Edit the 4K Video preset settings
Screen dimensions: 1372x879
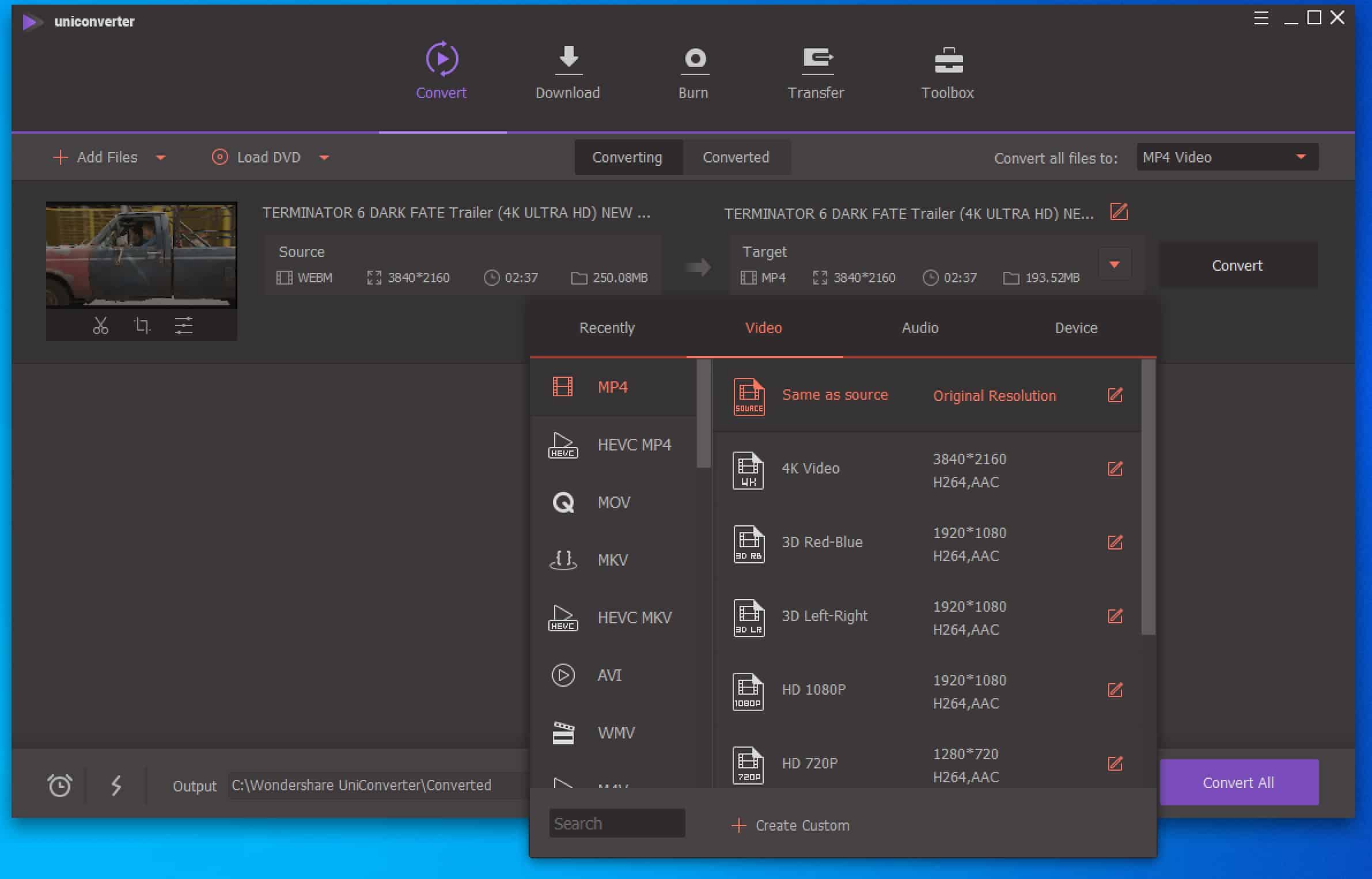(1115, 469)
